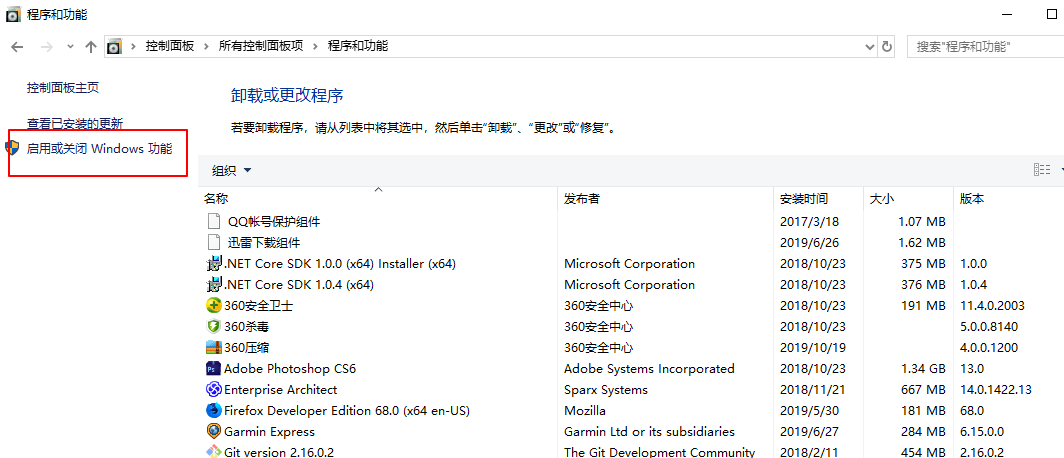Go to 控制面板主页 link
This screenshot has width=1064, height=458.
(x=63, y=88)
